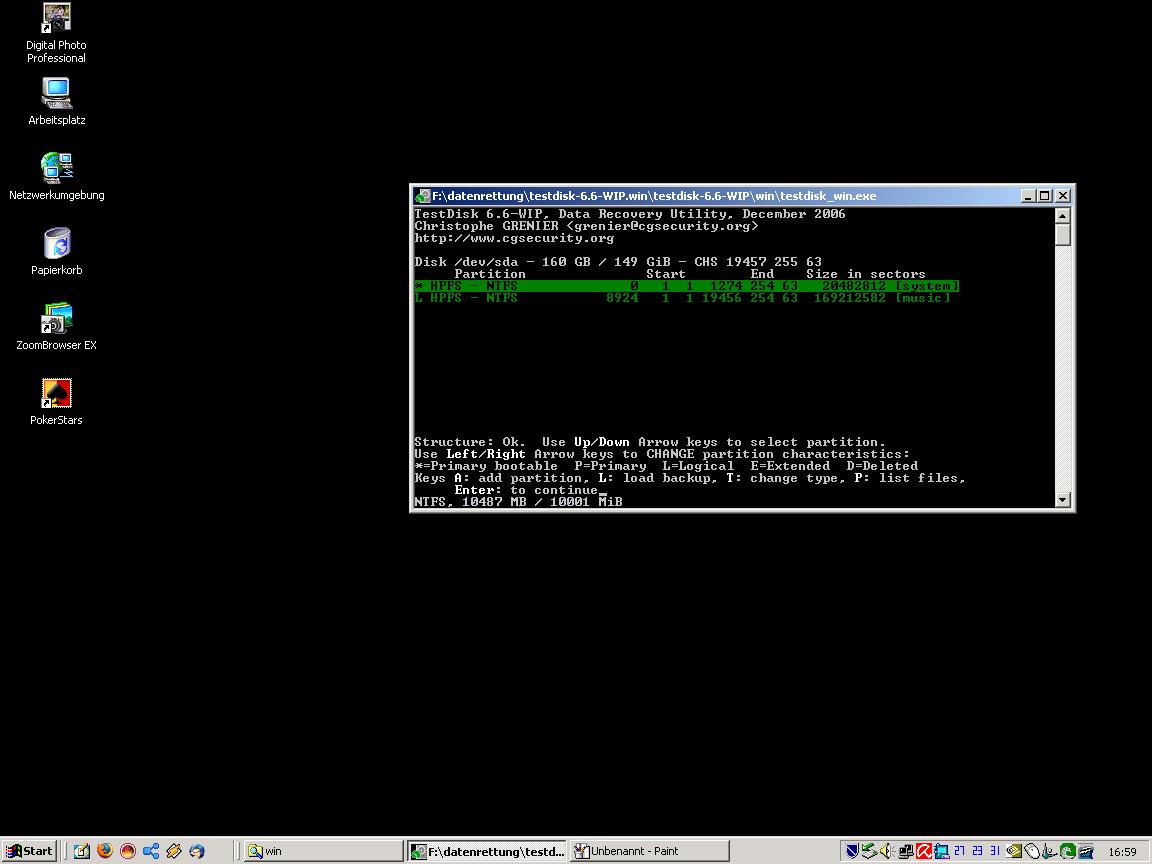Click the 'Structure: Ok.' message text
Viewport: 1152px width, 864px height.
click(470, 442)
